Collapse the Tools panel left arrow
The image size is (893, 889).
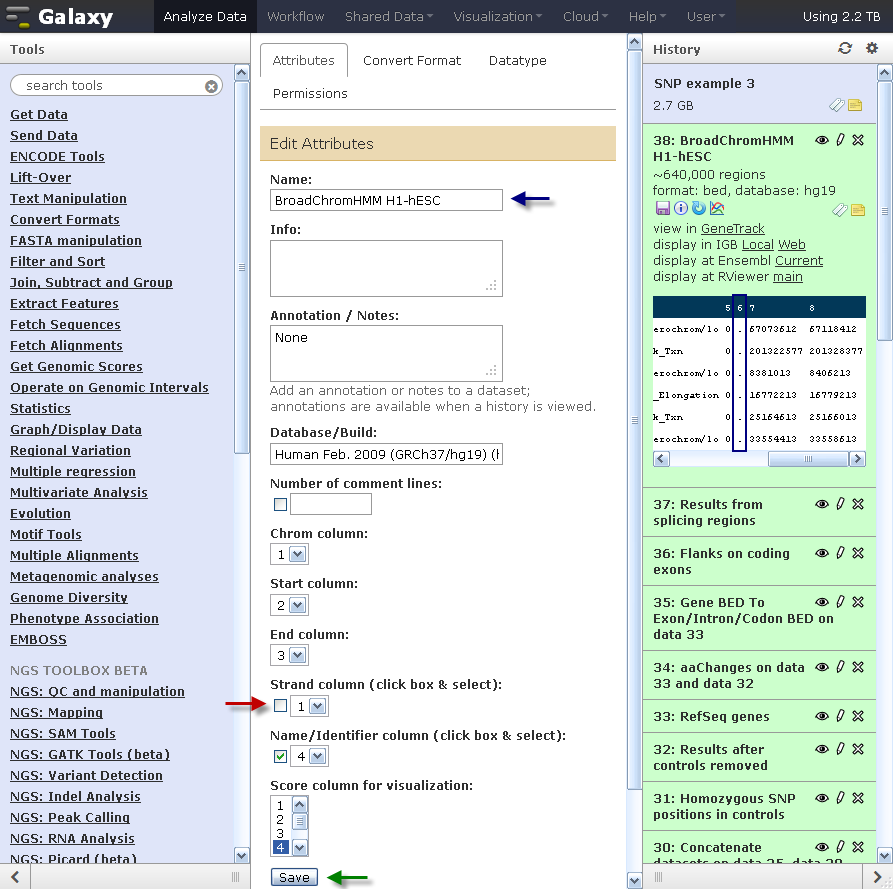[15, 876]
